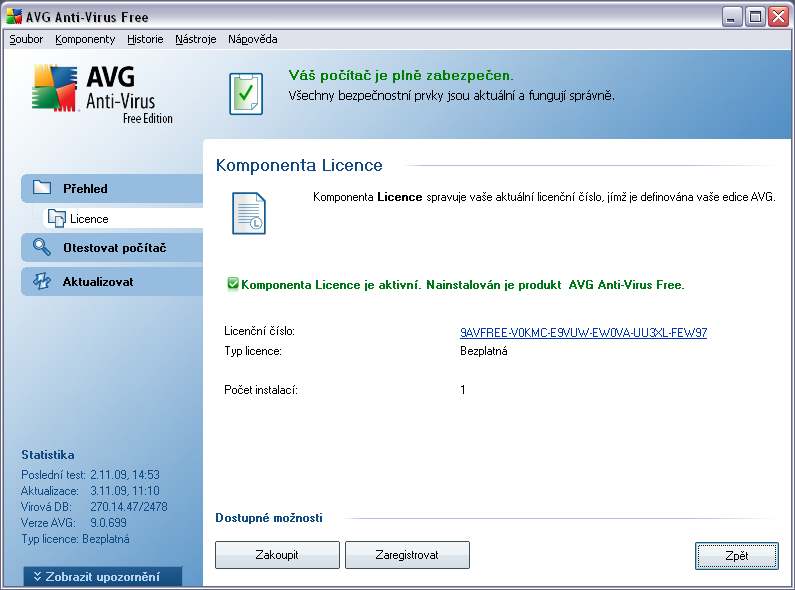Click the Aktualizovat update arrows icon
Viewport: 795px width, 590px height.
click(x=42, y=281)
